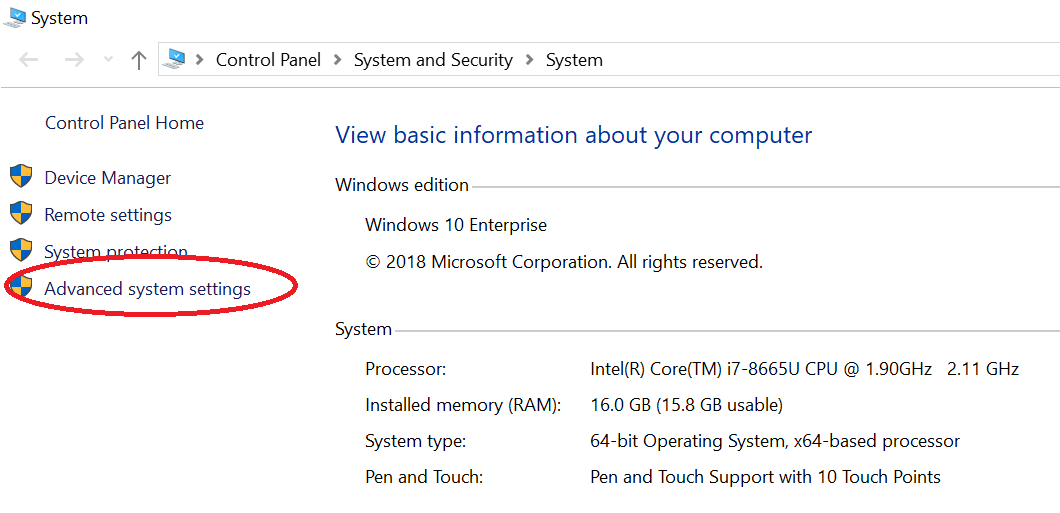Click the shield icon beside Remote settings

[21, 213]
